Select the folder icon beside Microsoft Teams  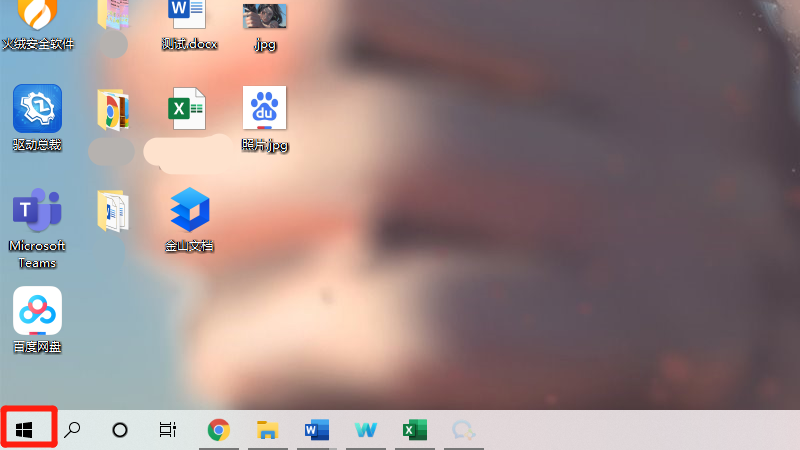(112, 210)
